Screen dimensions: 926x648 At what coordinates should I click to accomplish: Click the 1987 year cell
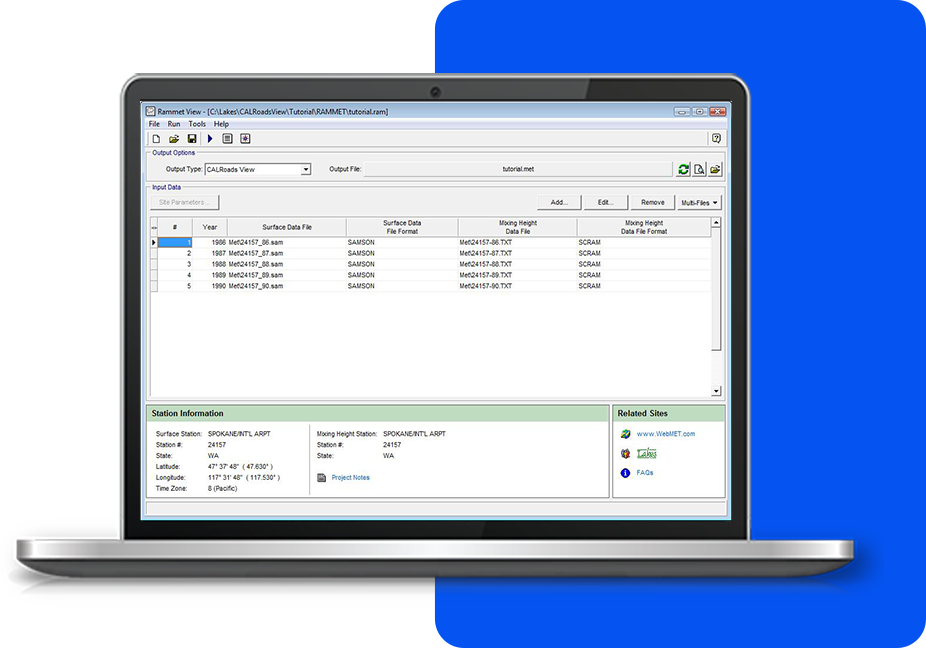210,253
